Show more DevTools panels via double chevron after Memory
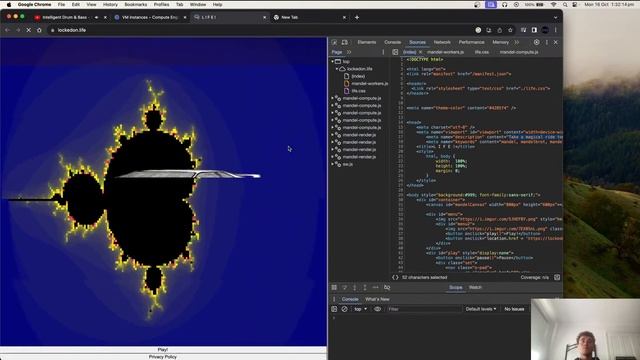 coord(517,42)
